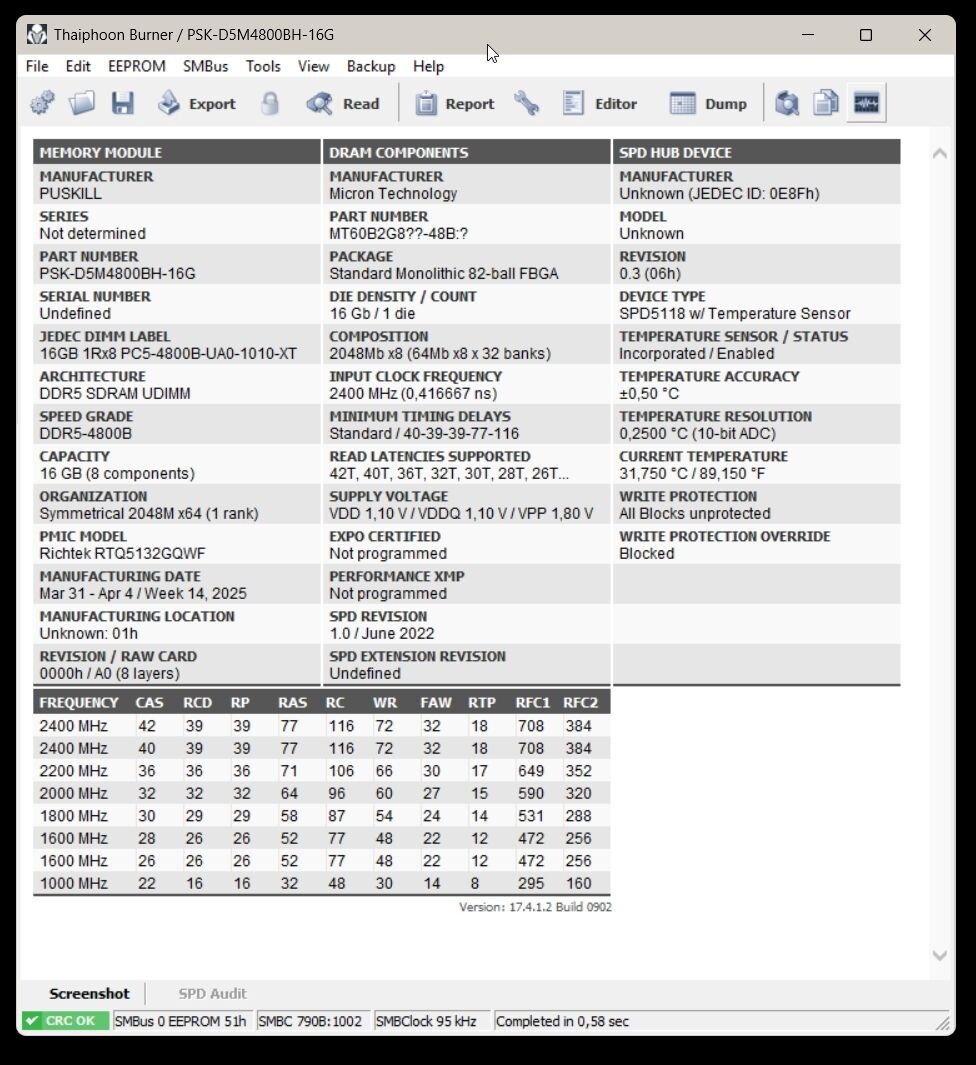Click the SPD5118 w/ Temperature Sensor value
976x1065 pixels.
(x=734, y=314)
